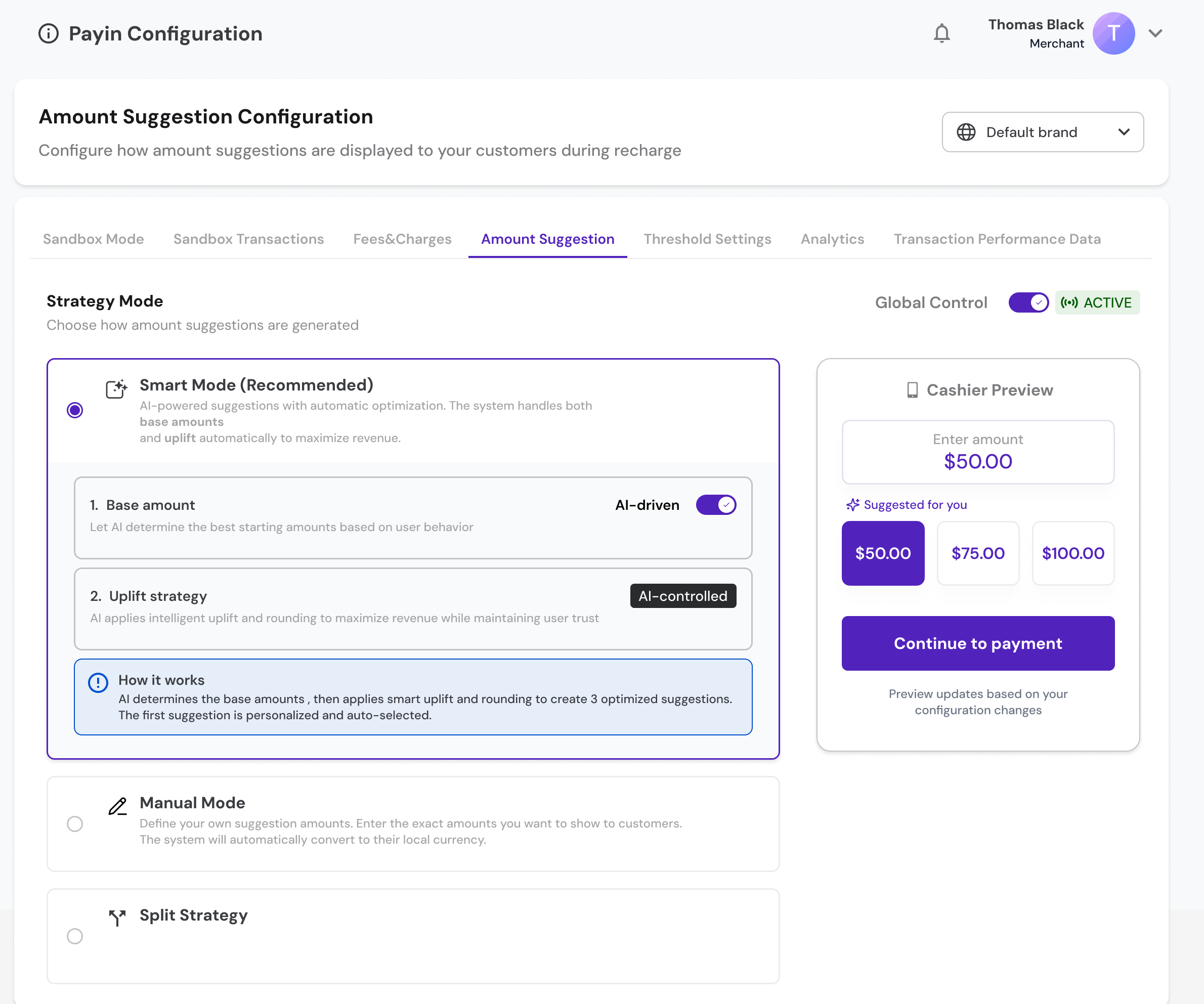Viewport: 1204px width, 1004px height.
Task: Click the AI-controlled badge
Action: pyautogui.click(x=683, y=596)
